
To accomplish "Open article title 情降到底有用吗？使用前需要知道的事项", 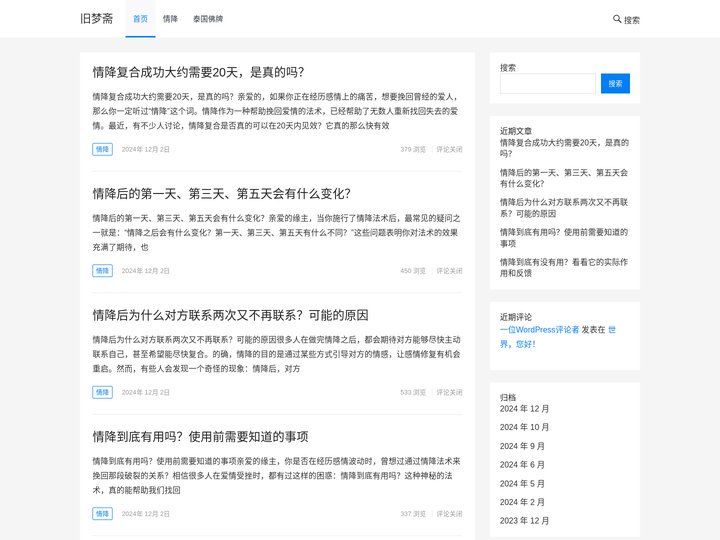I will [x=200, y=437].
